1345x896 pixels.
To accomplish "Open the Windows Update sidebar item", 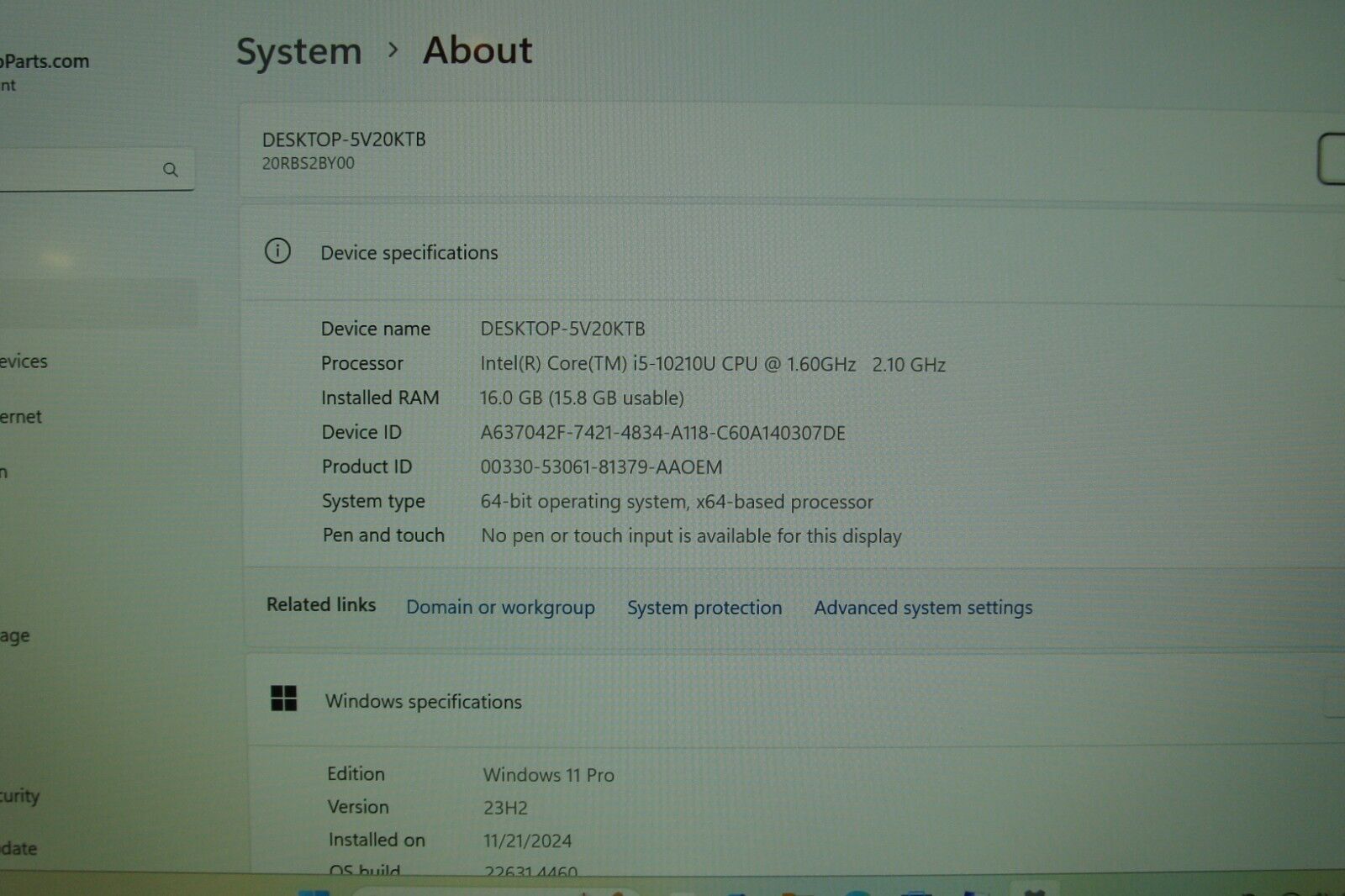I will click(18, 848).
